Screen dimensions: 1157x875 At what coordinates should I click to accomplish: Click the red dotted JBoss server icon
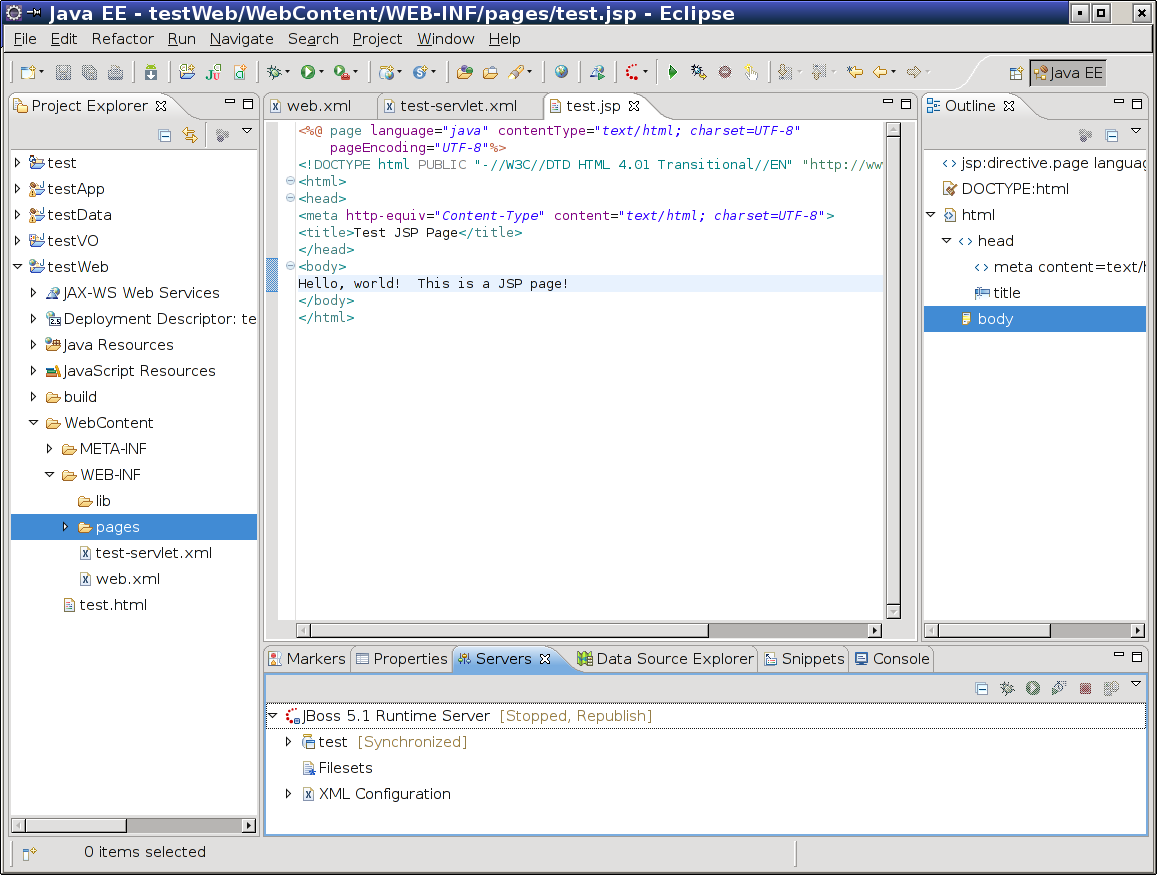pos(632,72)
